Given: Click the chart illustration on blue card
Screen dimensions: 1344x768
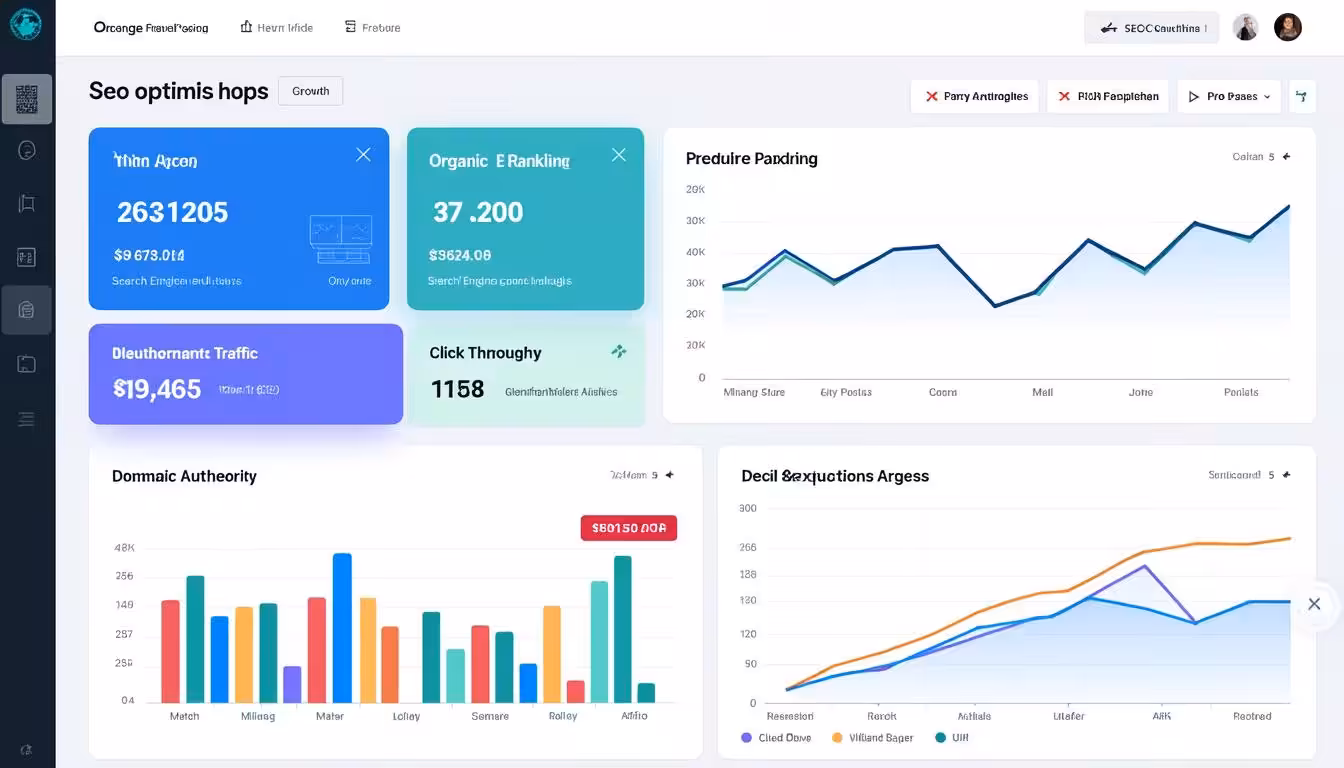Looking at the screenshot, I should click(341, 239).
